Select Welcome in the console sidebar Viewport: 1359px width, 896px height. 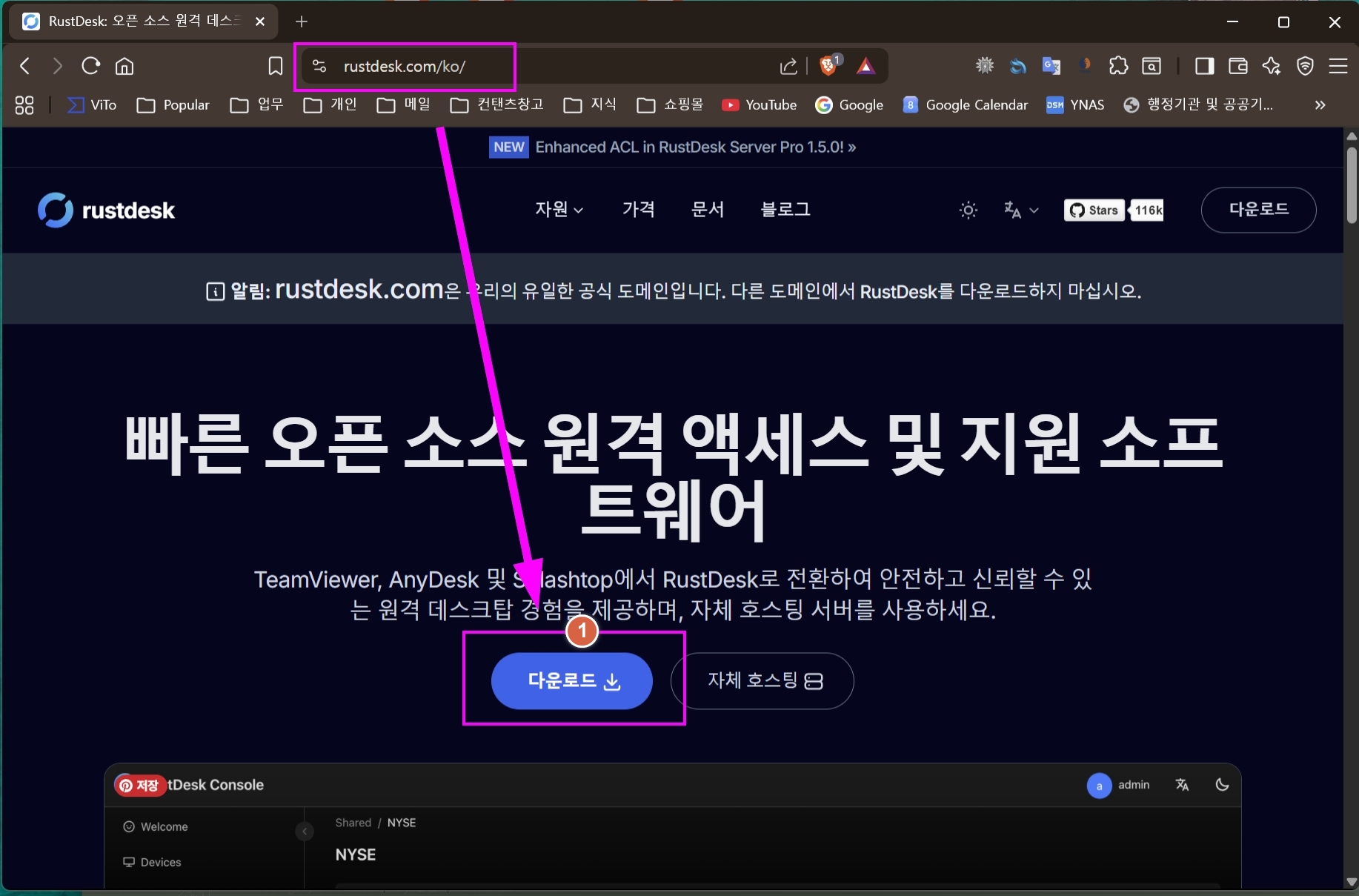tap(156, 827)
